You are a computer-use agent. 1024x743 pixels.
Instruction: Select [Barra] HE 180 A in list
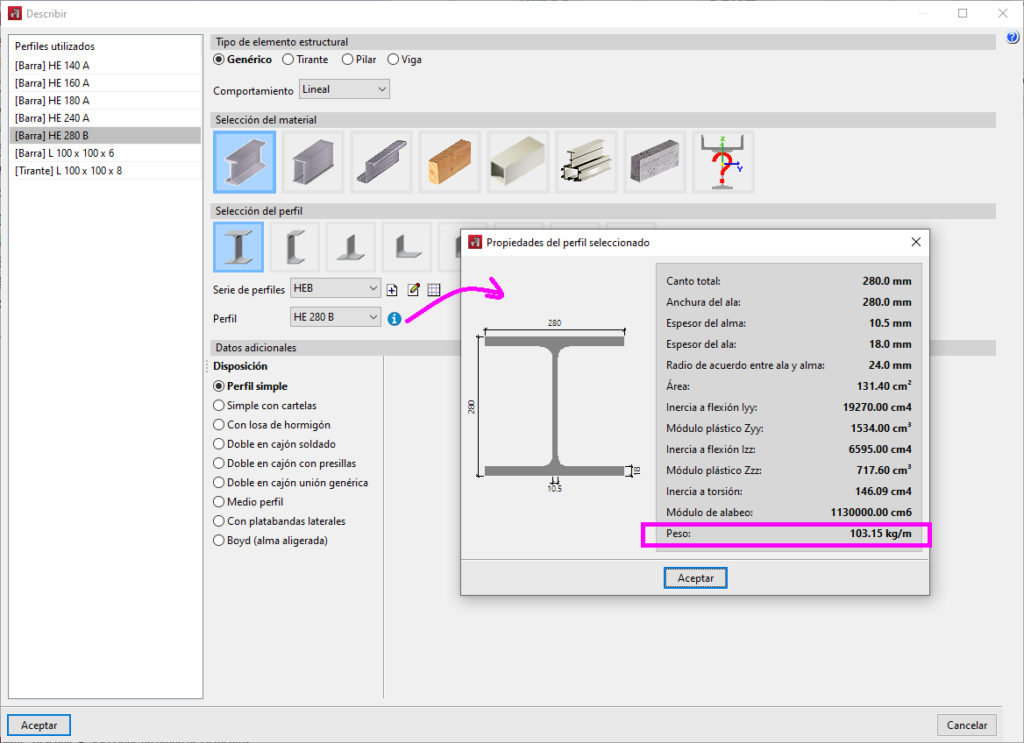pos(104,101)
